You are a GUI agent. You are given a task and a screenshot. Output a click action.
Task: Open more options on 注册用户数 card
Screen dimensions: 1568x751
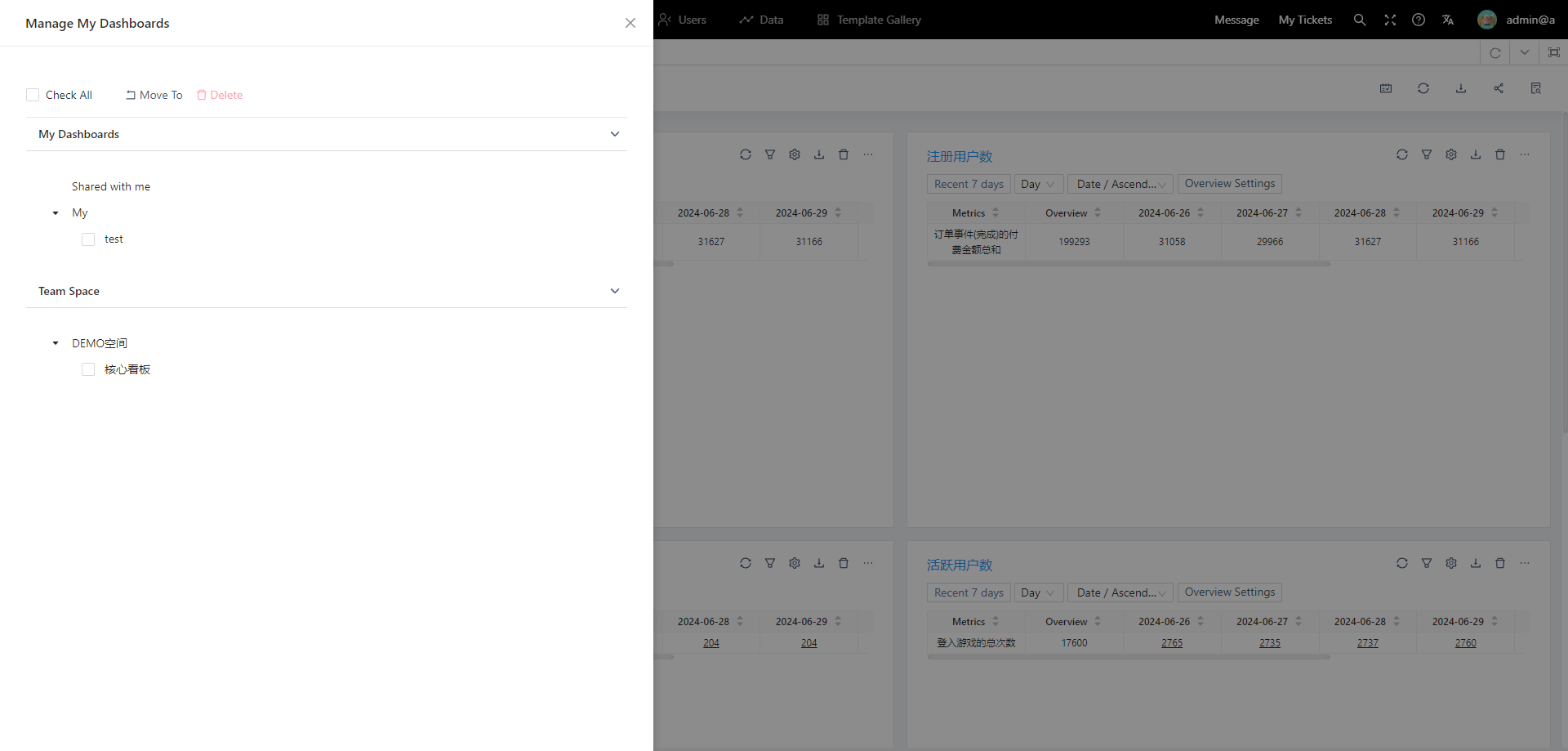(x=1525, y=154)
